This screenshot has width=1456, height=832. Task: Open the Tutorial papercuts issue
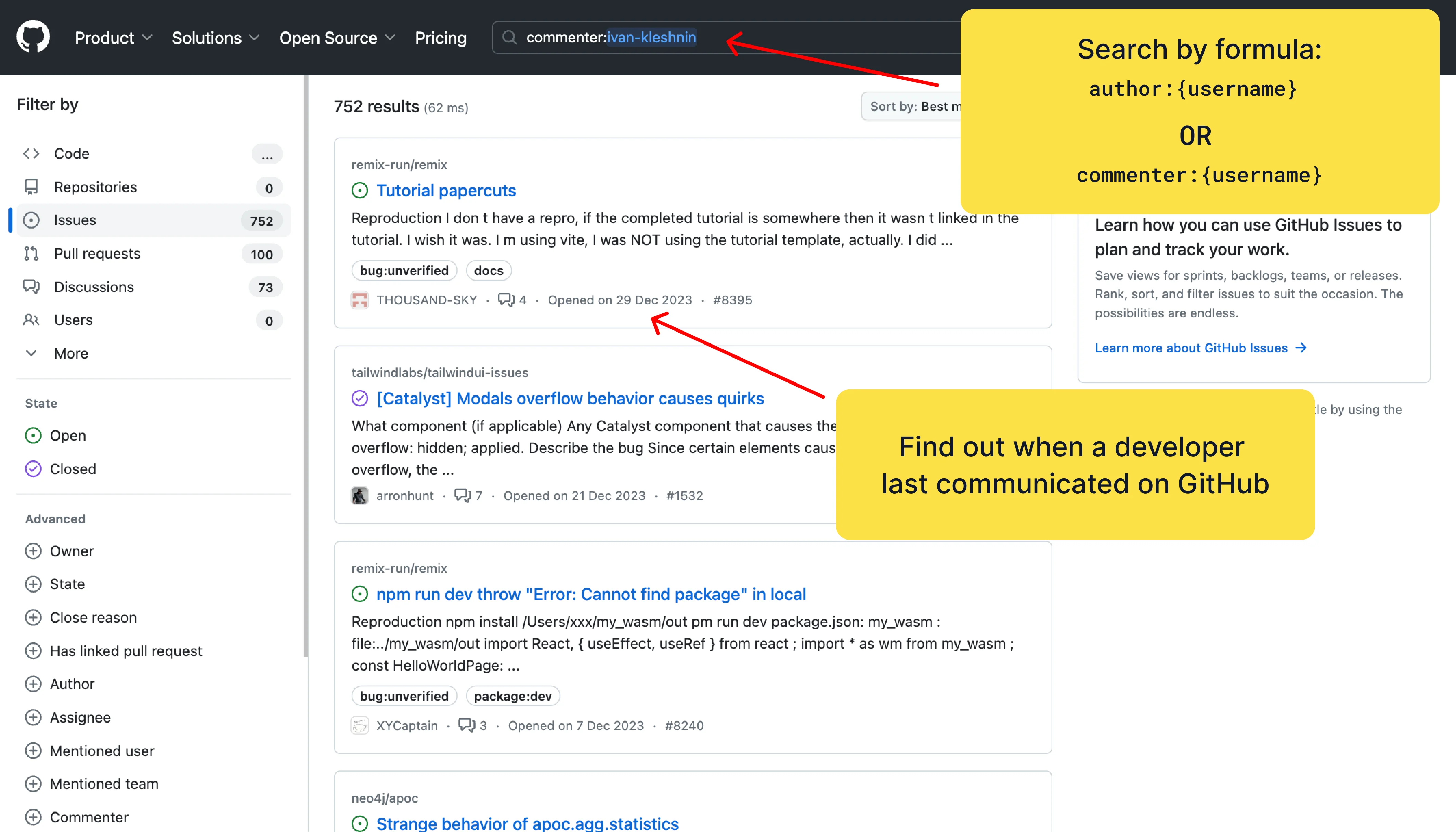coord(446,191)
